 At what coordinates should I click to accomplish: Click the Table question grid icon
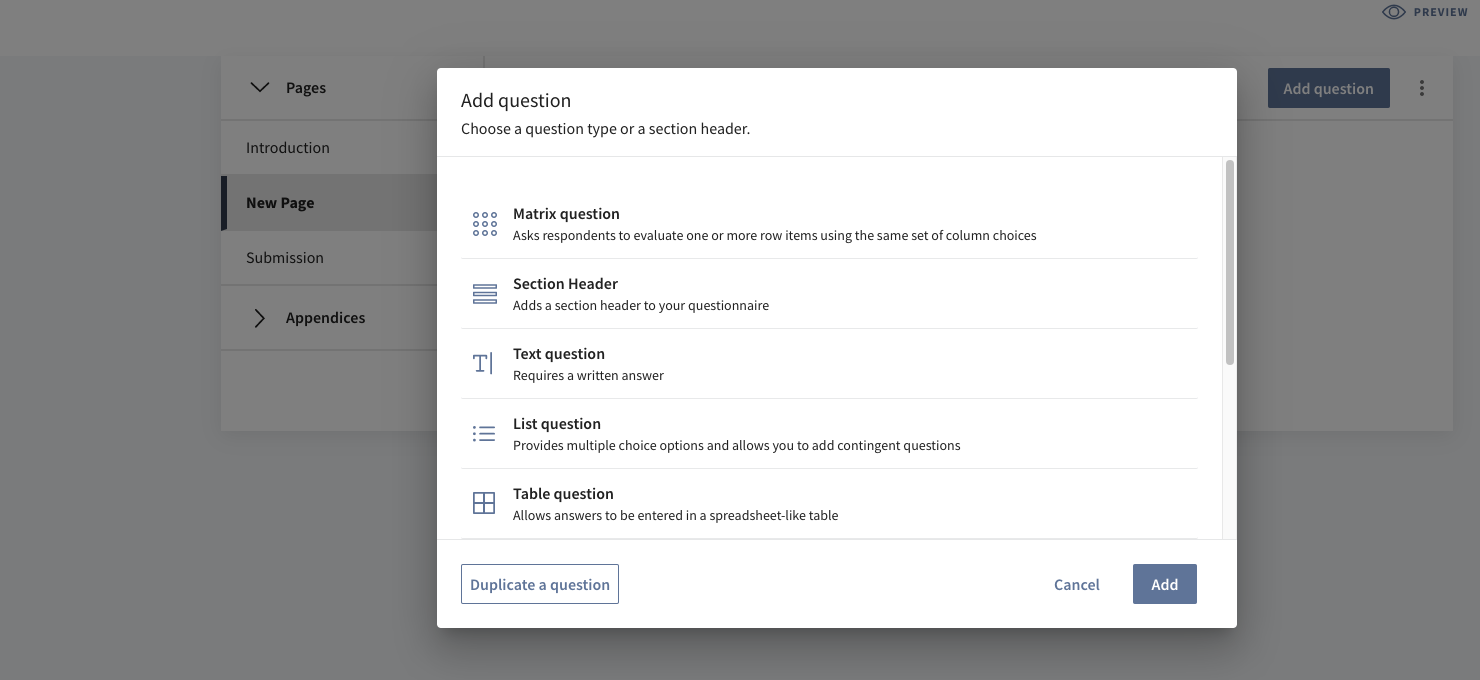pos(484,504)
